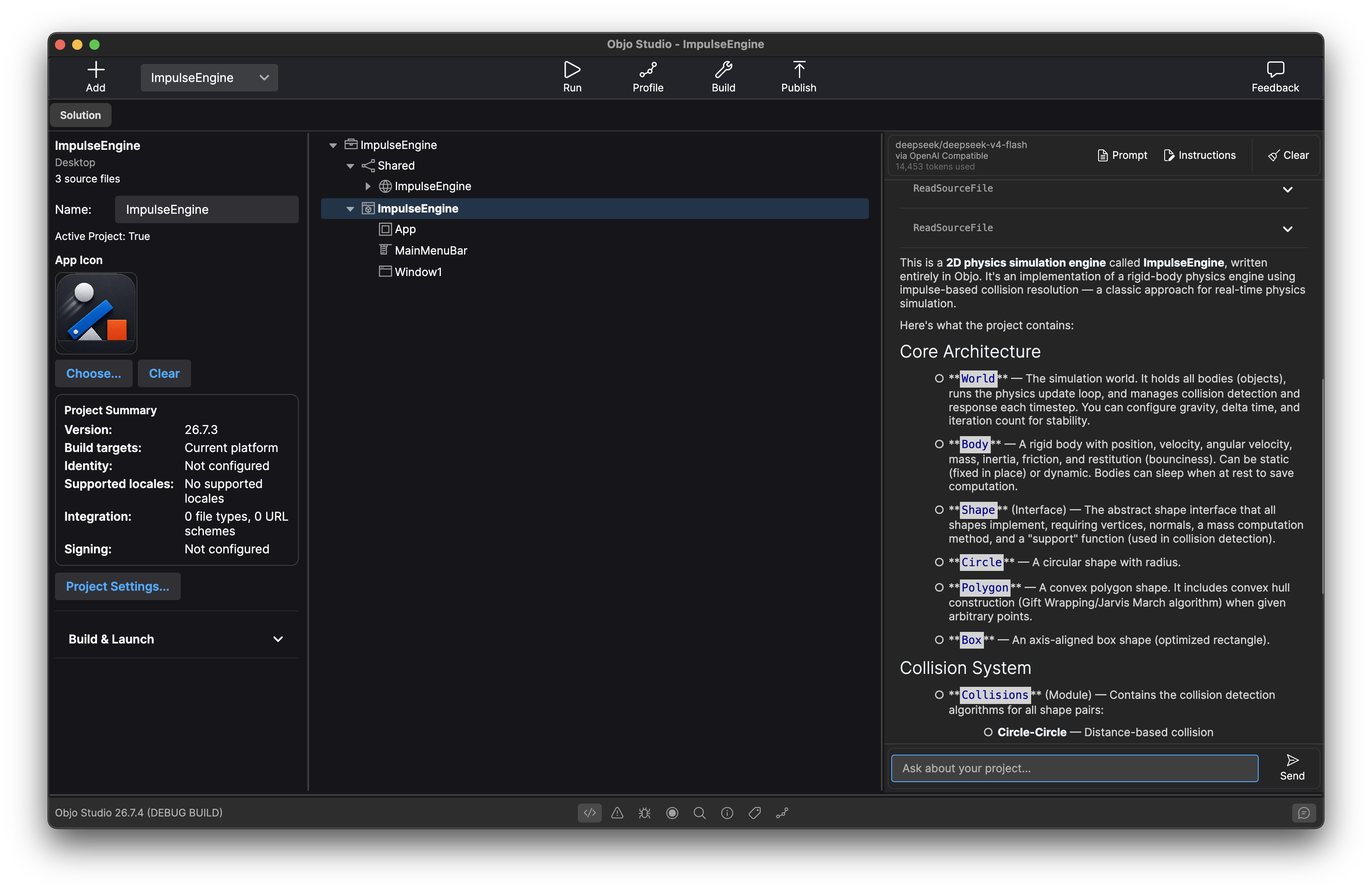Open the debug bug icon in status bar
Screen dimensions: 1372x892
click(644, 813)
